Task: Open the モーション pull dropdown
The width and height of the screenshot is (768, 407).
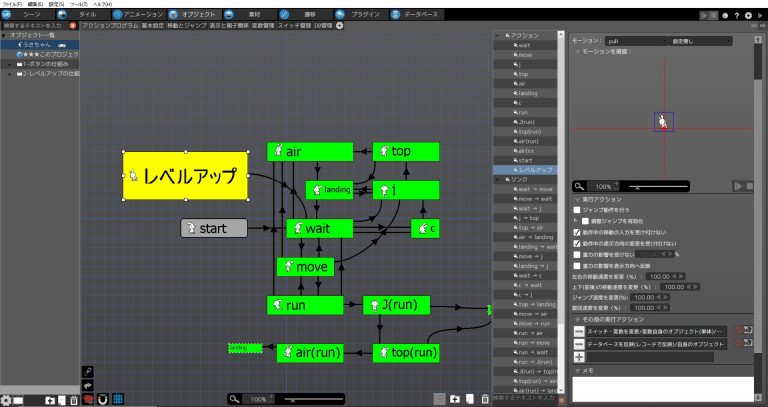Action: [636, 41]
